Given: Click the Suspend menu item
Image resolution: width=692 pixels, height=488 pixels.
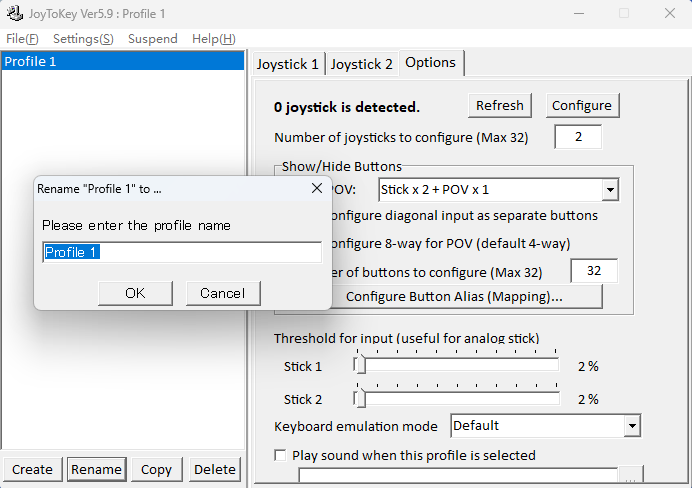Looking at the screenshot, I should tap(152, 38).
